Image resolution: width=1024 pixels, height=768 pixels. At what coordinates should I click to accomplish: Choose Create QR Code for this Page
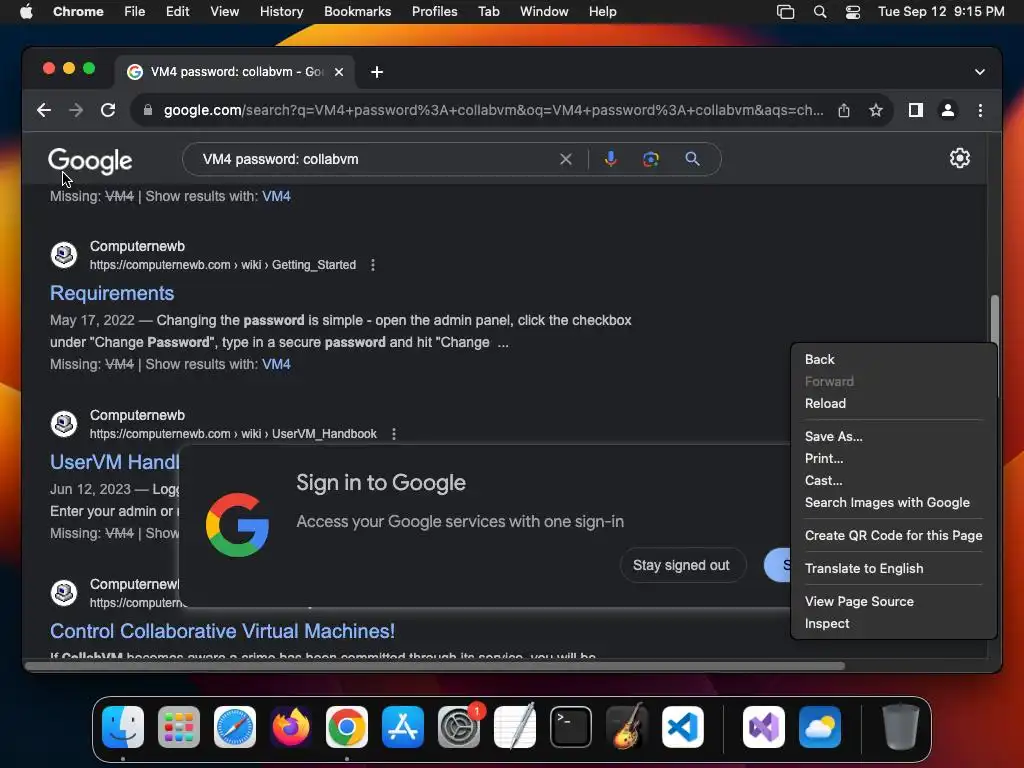893,536
